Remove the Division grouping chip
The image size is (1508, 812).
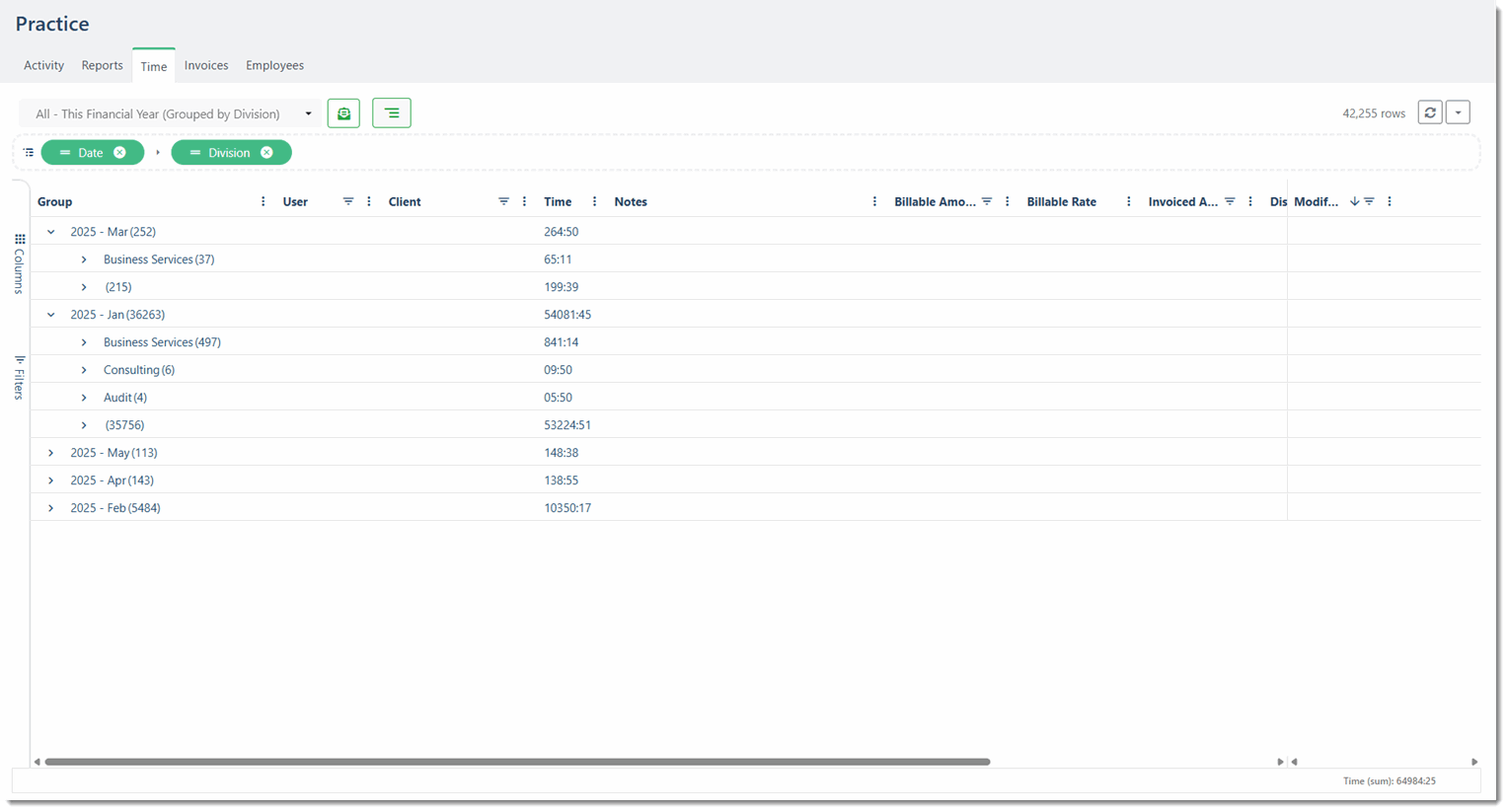266,153
